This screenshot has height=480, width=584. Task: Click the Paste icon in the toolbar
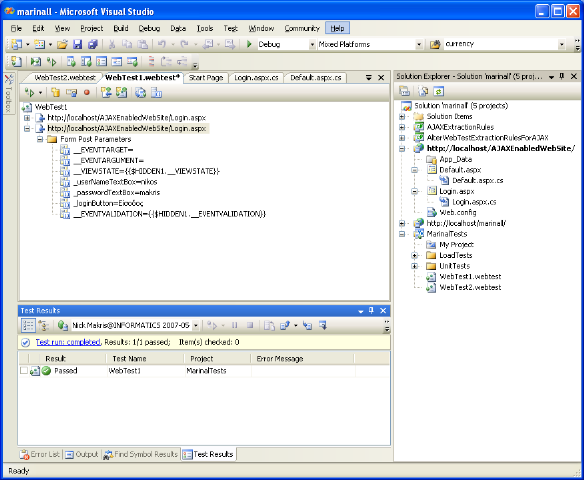[x=143, y=44]
